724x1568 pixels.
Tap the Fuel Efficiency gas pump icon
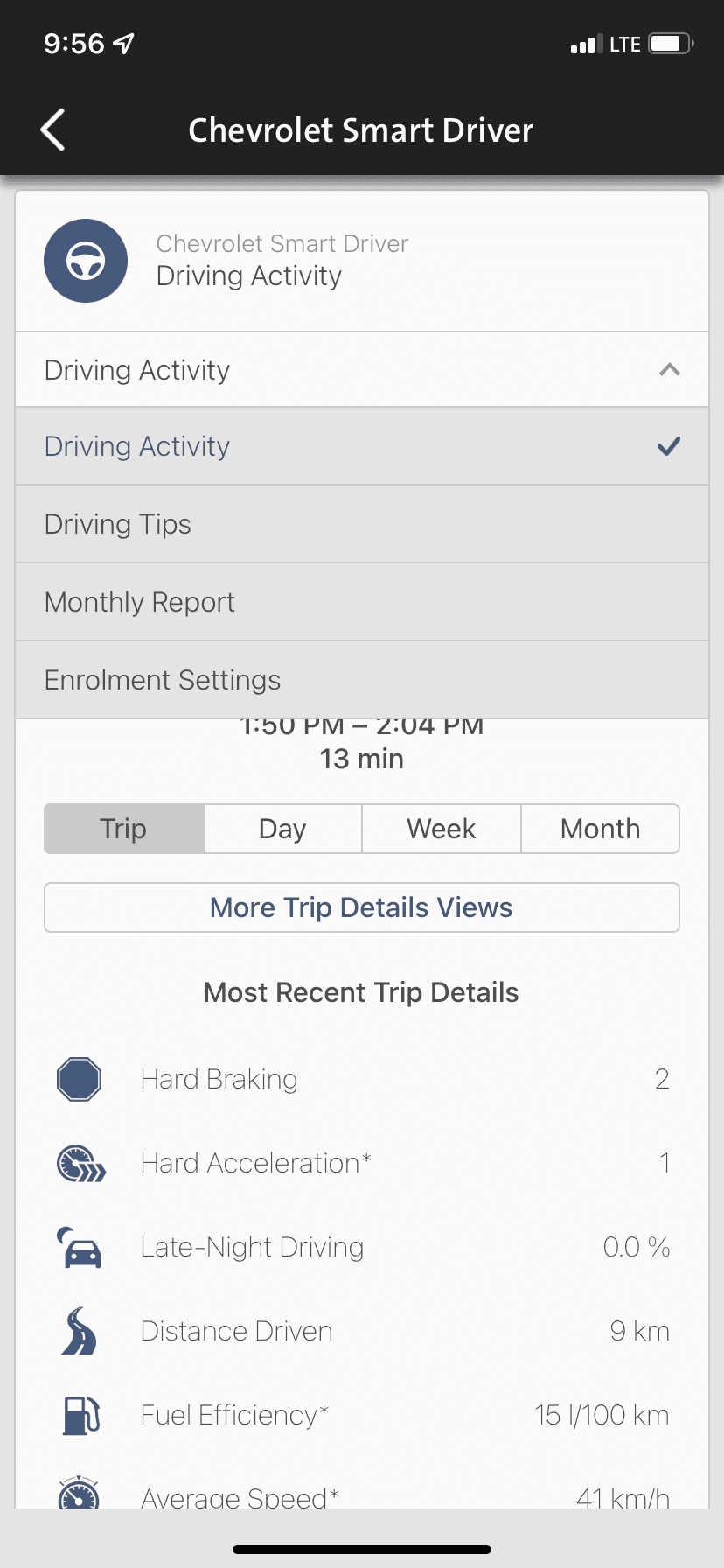coord(80,1415)
